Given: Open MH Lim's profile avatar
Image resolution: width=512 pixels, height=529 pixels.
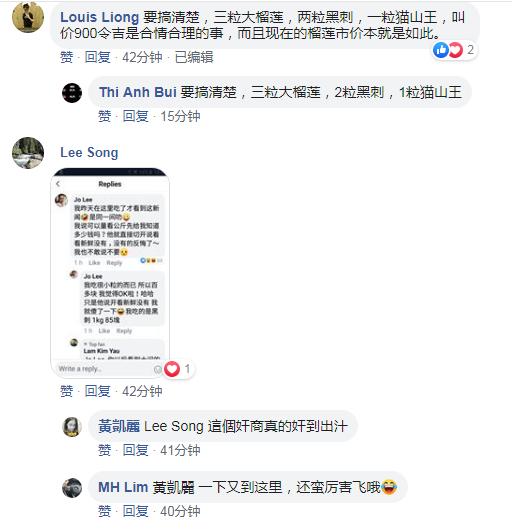Looking at the screenshot, I should 72,488.
